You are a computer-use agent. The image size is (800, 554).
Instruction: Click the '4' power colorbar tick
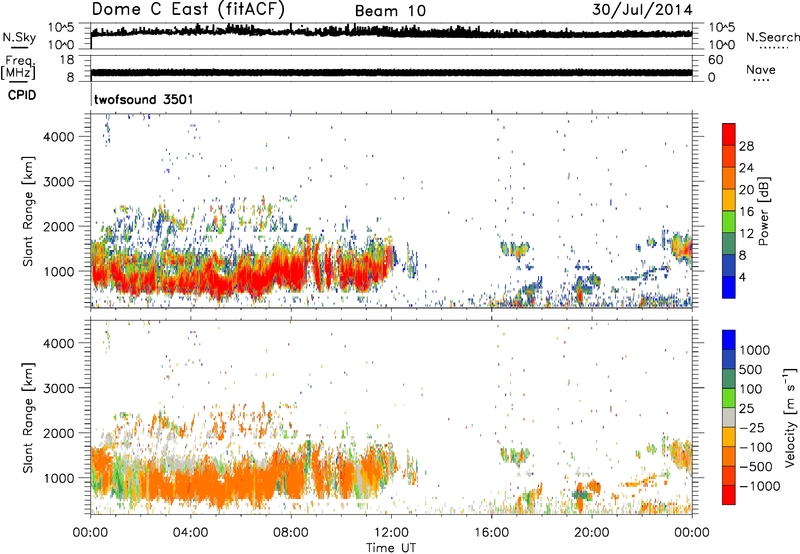point(742,277)
